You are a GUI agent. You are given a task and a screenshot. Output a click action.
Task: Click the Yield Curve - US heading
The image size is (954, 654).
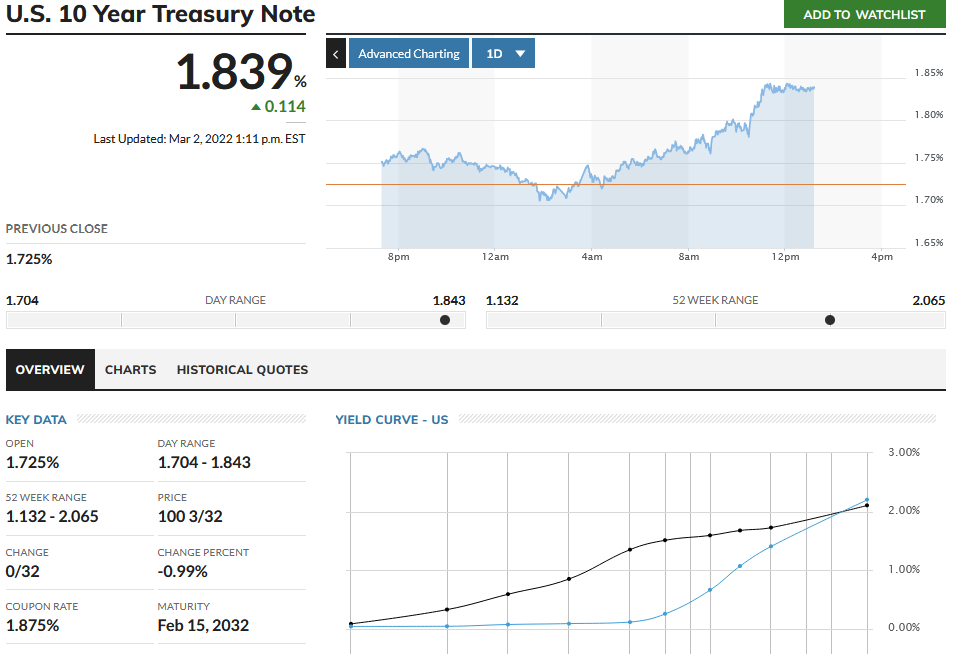[392, 420]
